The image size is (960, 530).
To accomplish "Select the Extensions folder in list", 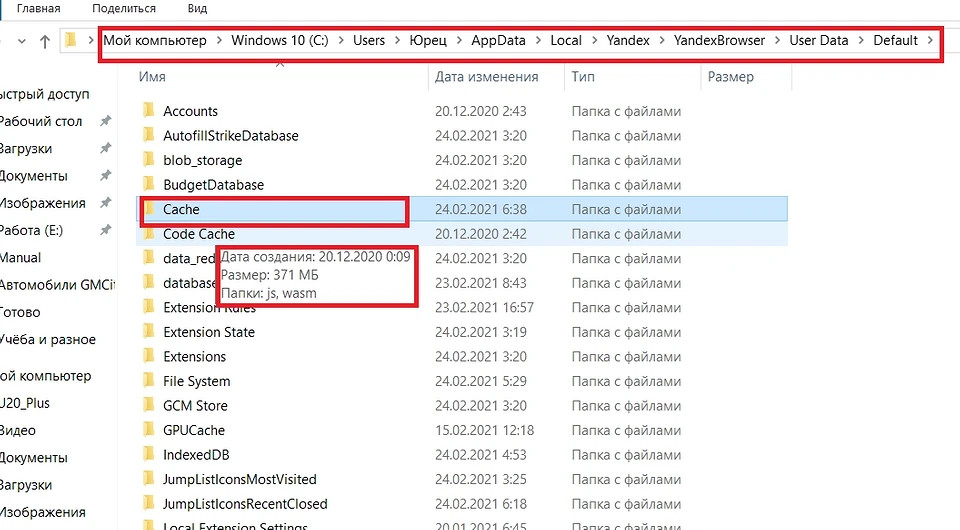I will click(x=194, y=357).
